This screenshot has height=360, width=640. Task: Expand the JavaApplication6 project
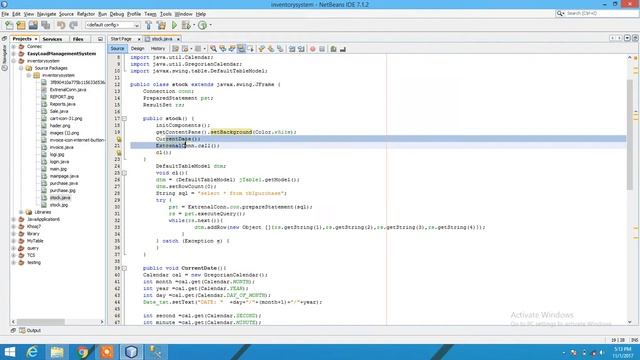point(14,220)
